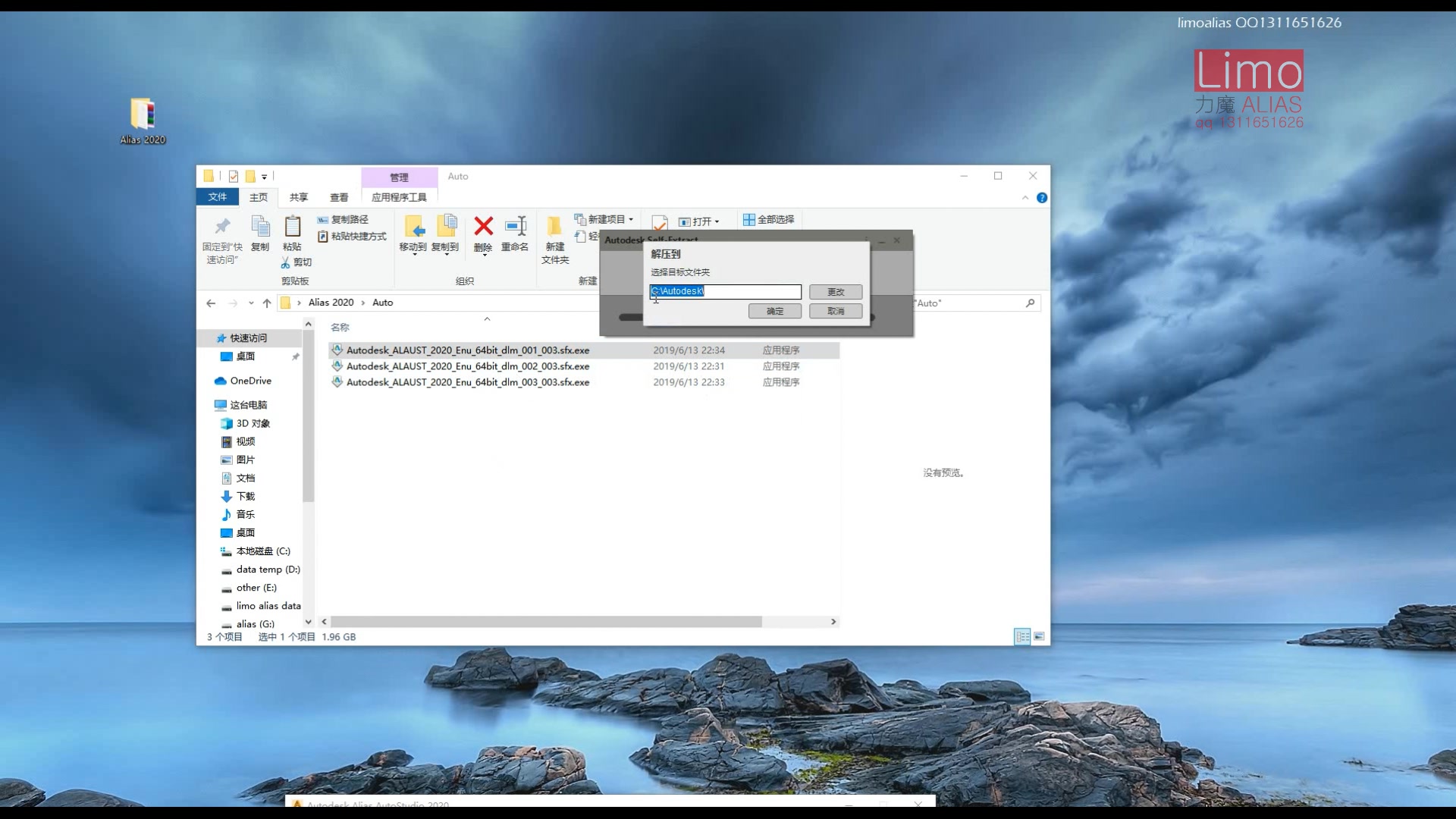Click Auto in the address breadcrumb
1456x819 pixels.
382,303
